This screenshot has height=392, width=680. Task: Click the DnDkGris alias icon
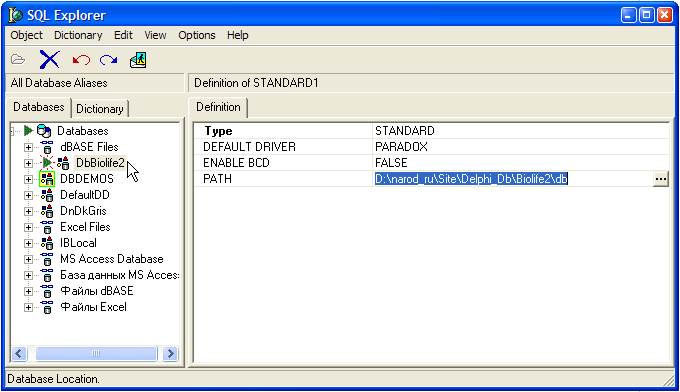click(47, 211)
